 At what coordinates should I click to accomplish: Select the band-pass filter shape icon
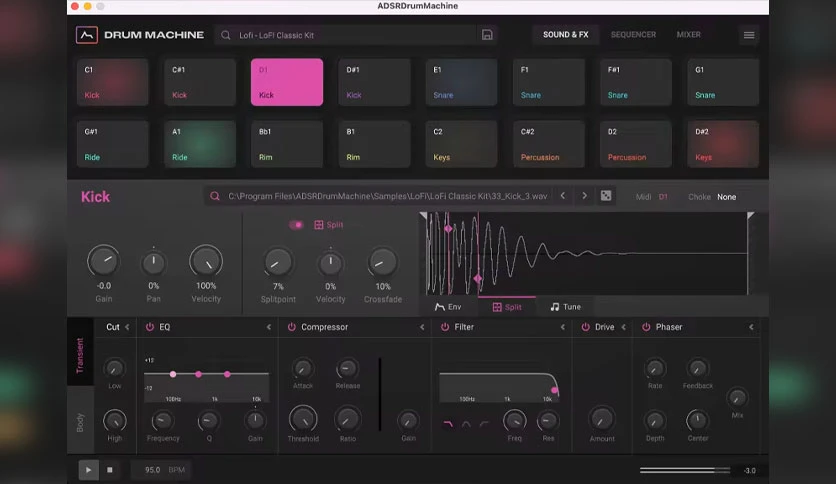coord(466,424)
